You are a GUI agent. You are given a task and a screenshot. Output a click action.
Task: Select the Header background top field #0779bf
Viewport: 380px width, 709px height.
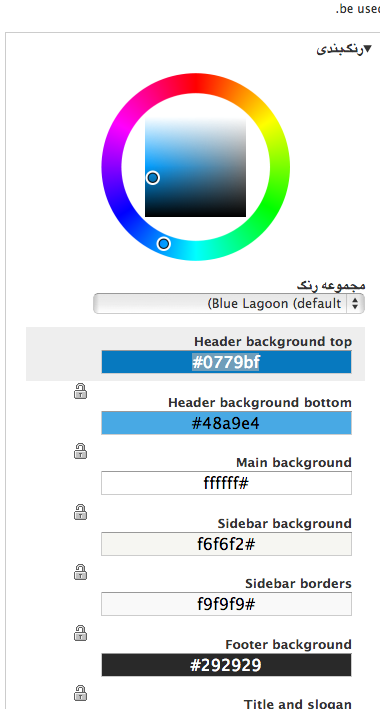pyautogui.click(x=226, y=362)
